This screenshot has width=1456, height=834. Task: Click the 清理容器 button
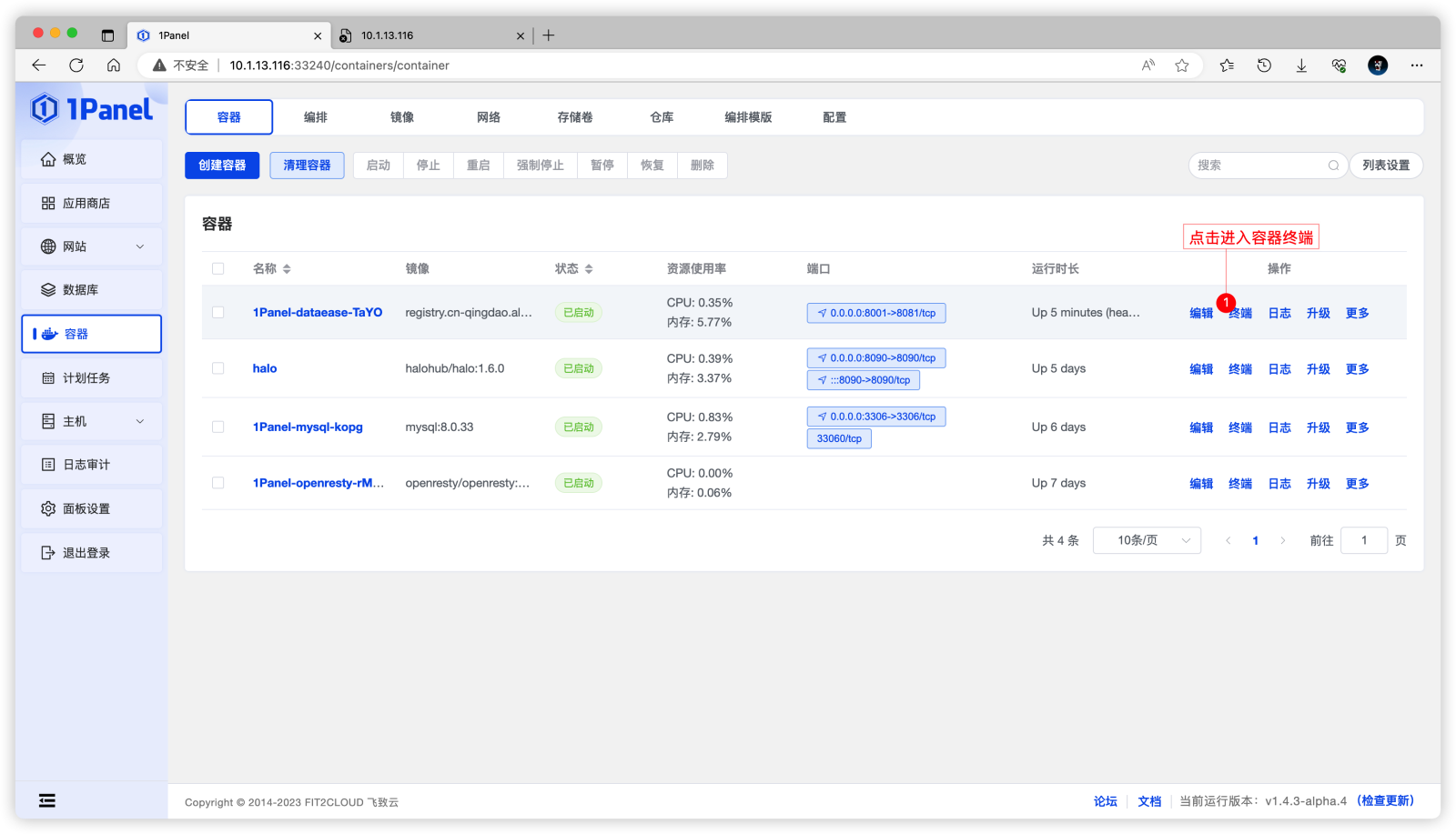click(307, 166)
